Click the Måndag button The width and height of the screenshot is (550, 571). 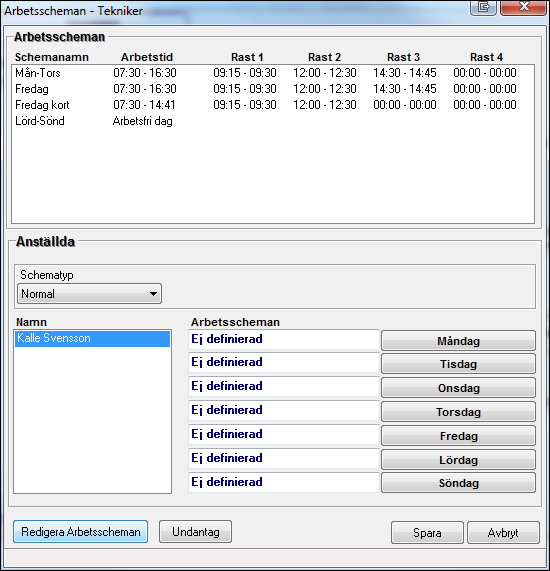(458, 341)
